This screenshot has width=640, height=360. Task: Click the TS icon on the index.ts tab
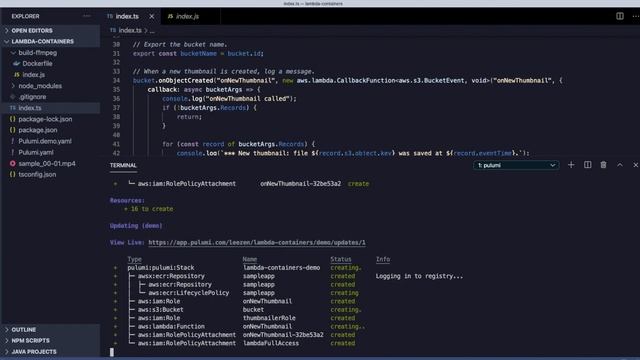(x=110, y=16)
